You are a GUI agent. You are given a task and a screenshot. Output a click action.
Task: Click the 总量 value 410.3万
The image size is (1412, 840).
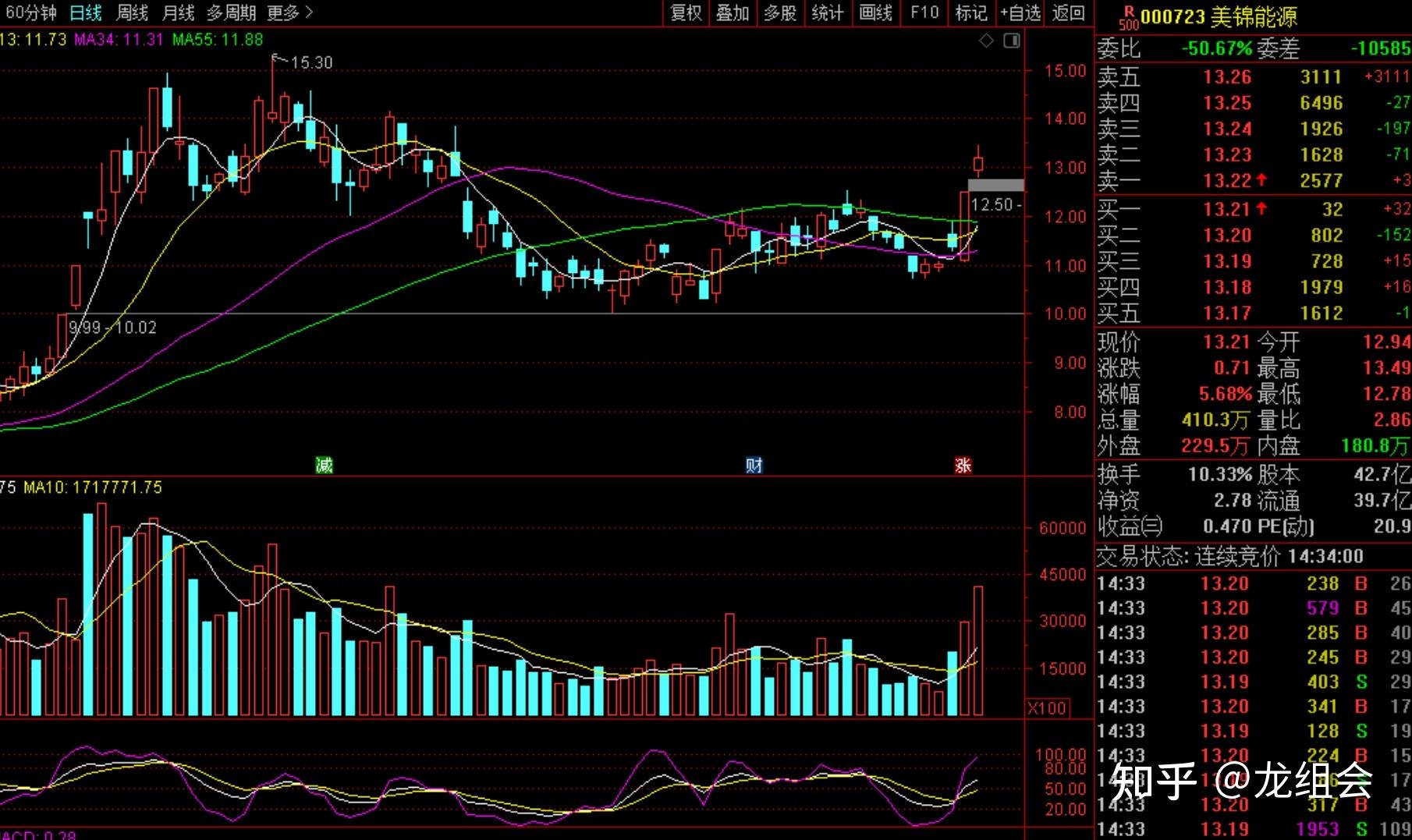tap(1215, 420)
